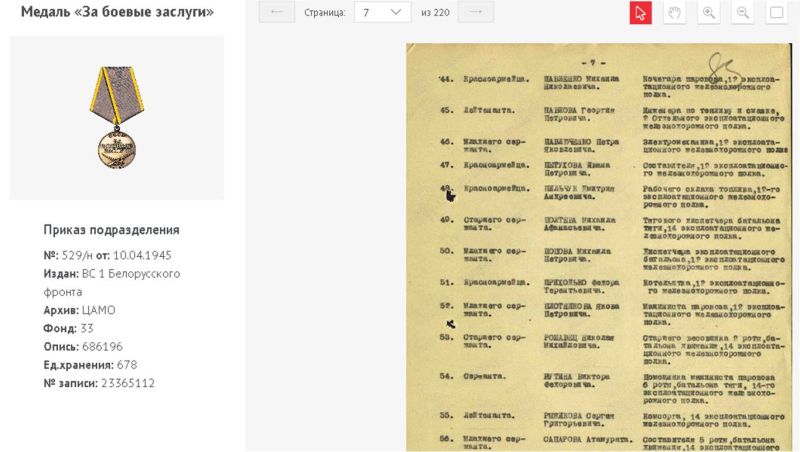Open the page number dropdown showing 7

[382, 12]
